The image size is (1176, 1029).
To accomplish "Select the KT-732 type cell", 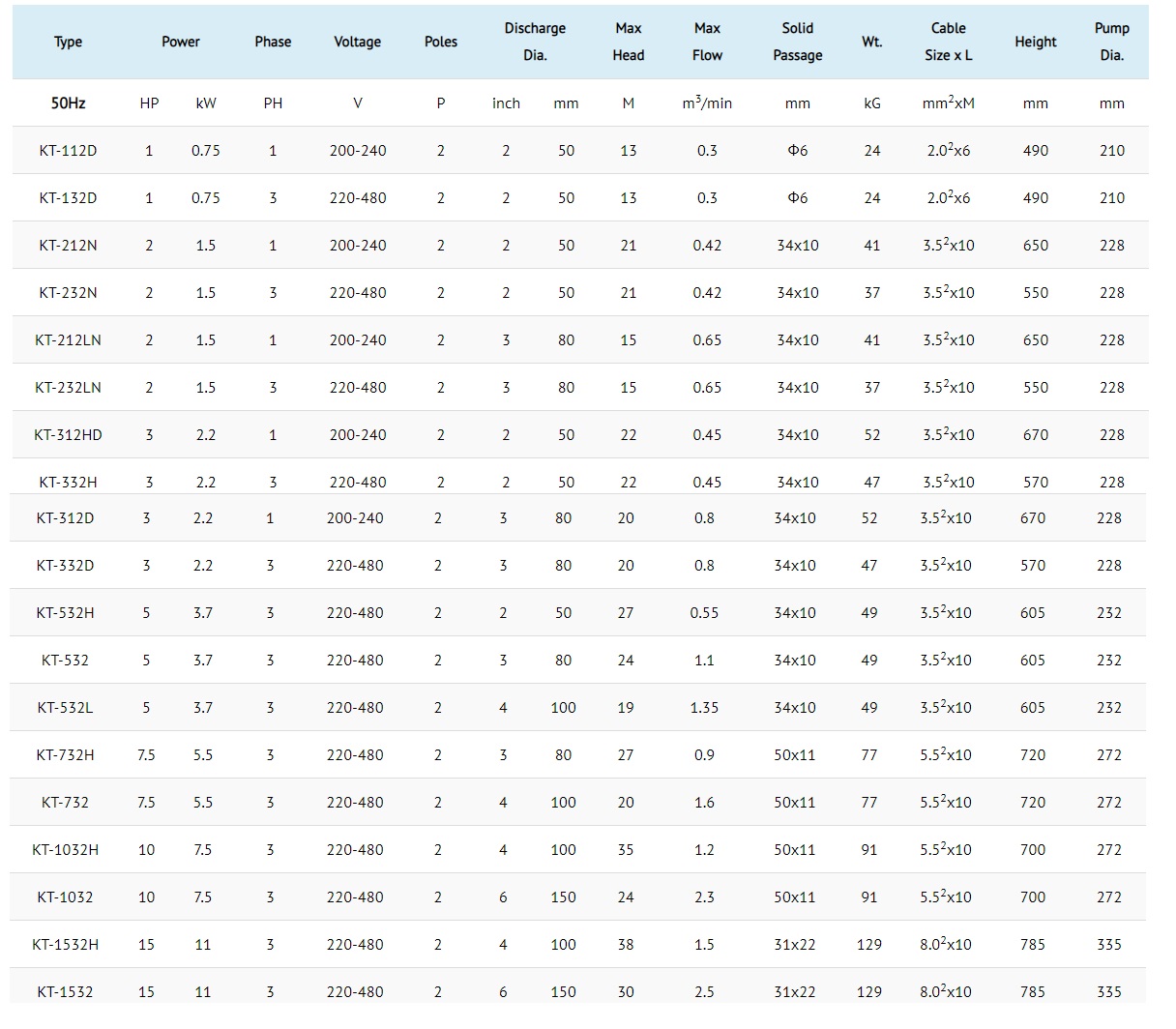I will tap(65, 803).
